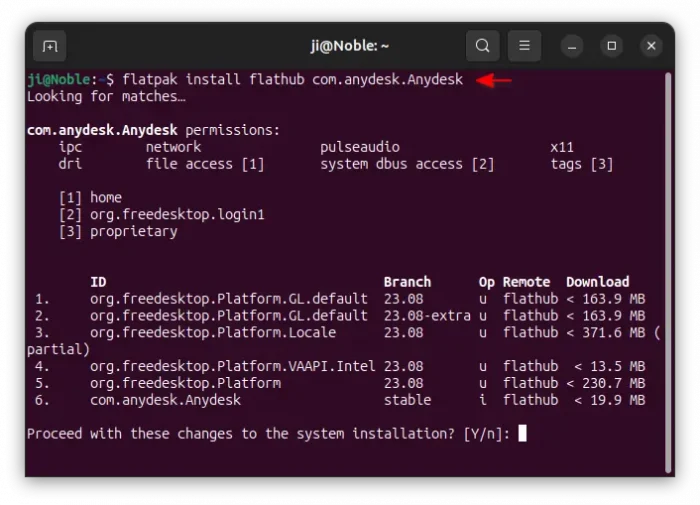Open the hamburger main menu

coord(524,46)
